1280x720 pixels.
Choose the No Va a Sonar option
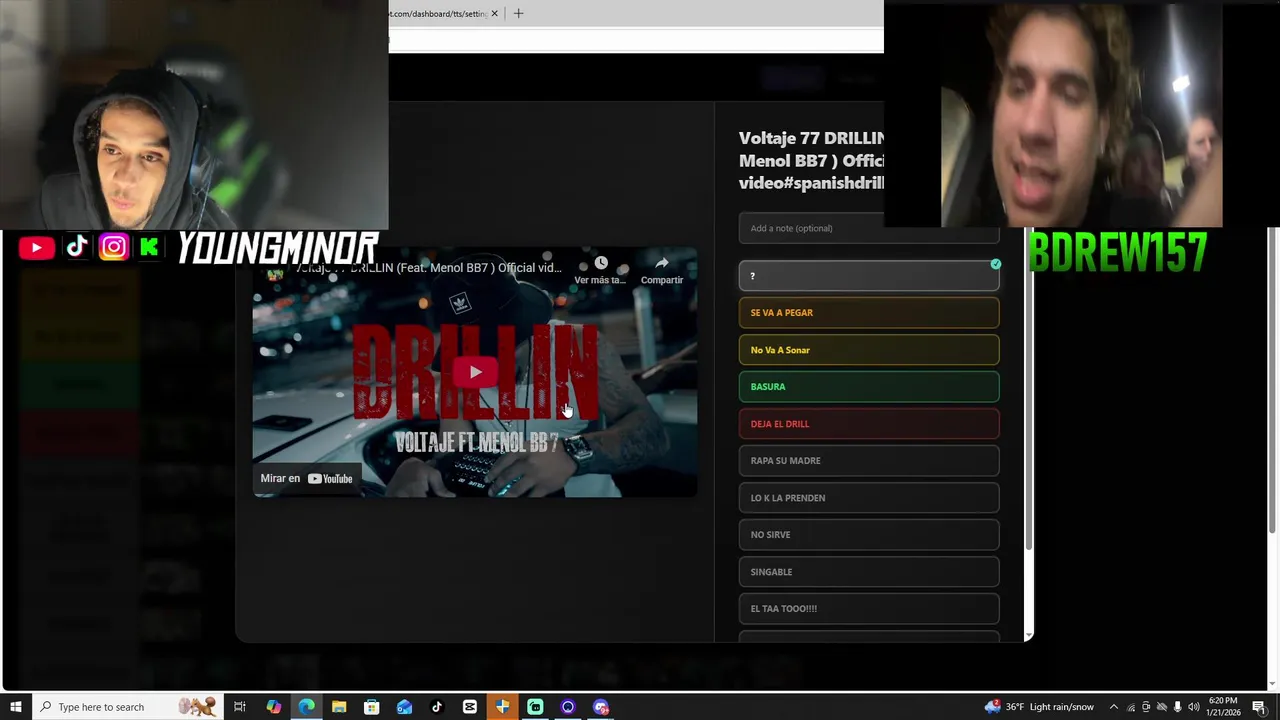869,350
